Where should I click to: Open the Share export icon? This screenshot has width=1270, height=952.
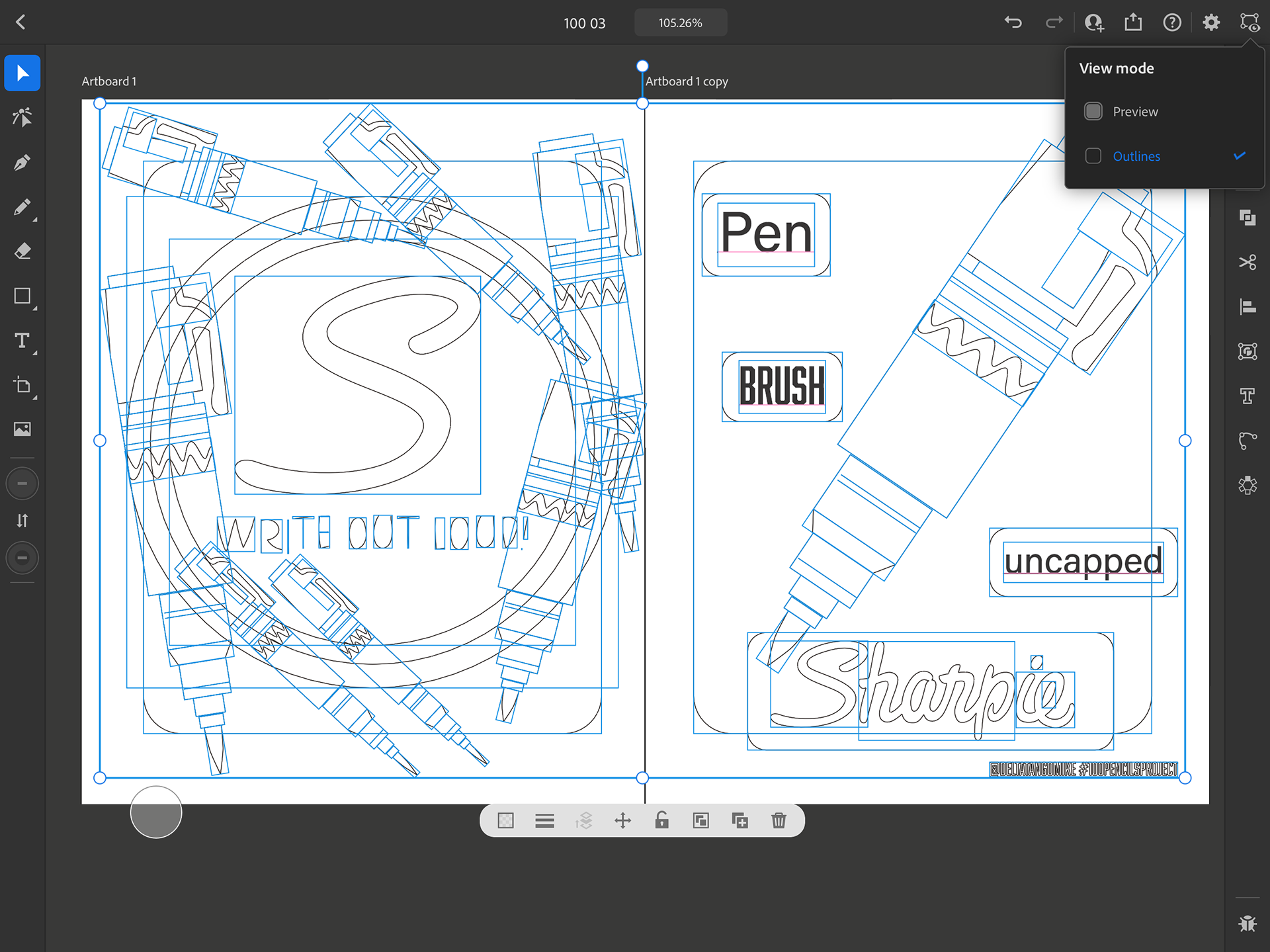click(x=1133, y=22)
